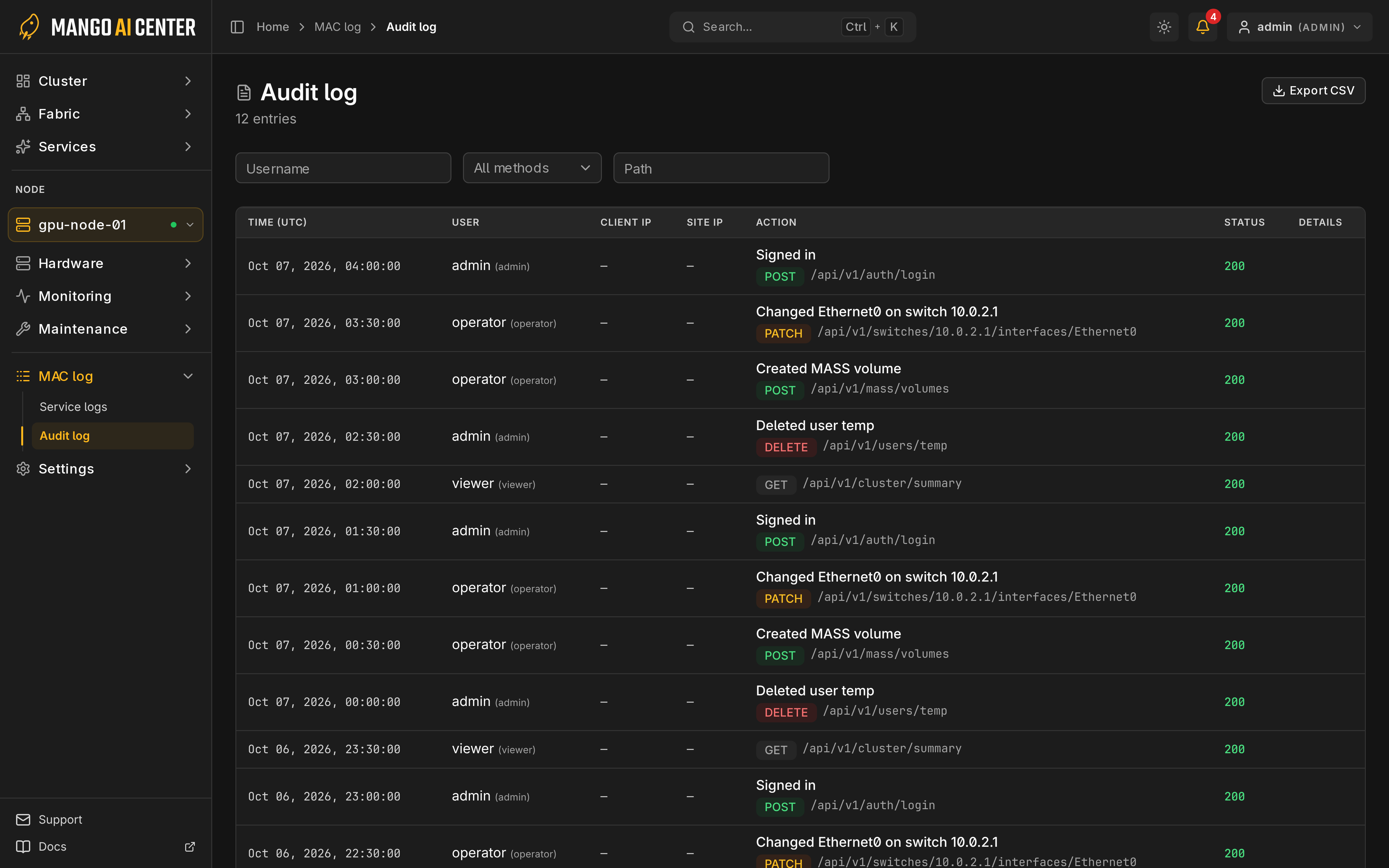Click the Services sparkle icon

(23, 146)
